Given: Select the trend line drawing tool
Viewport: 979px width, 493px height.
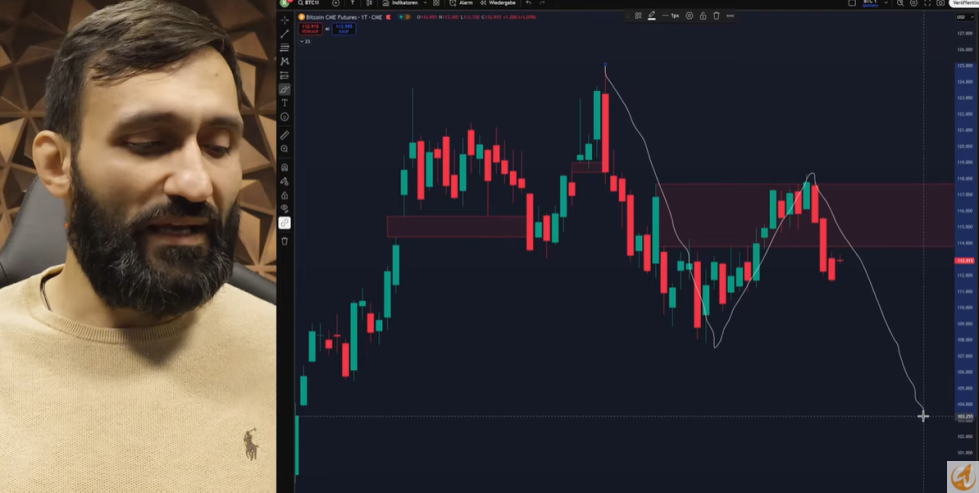Looking at the screenshot, I should 285,34.
